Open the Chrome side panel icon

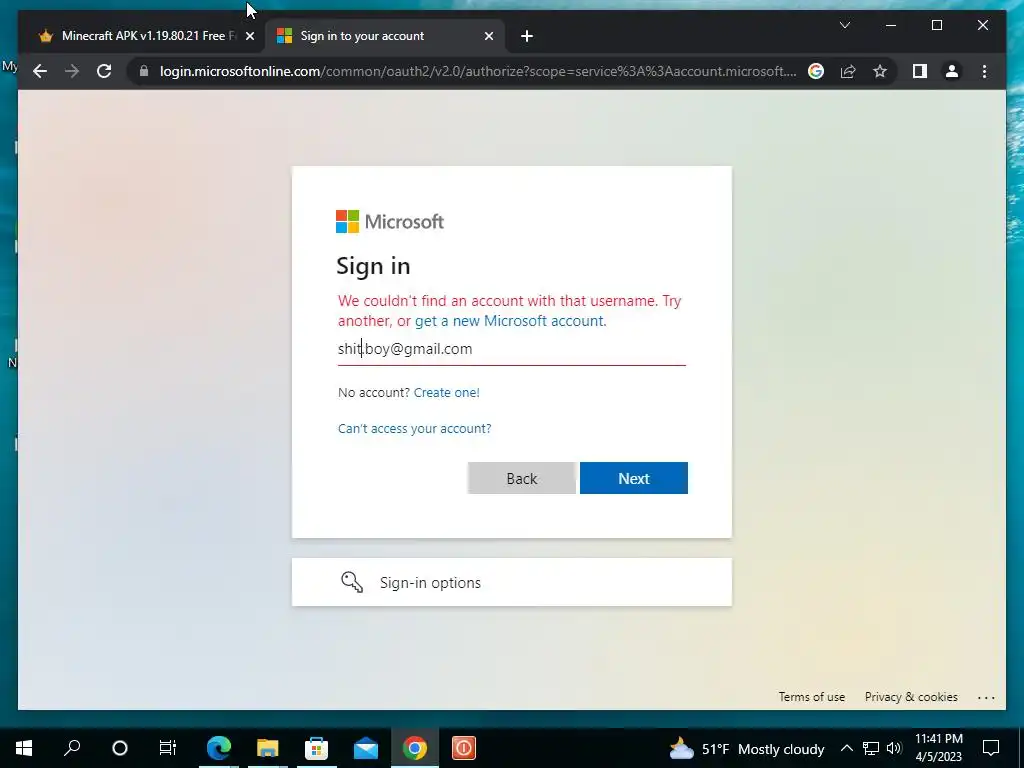click(x=920, y=71)
